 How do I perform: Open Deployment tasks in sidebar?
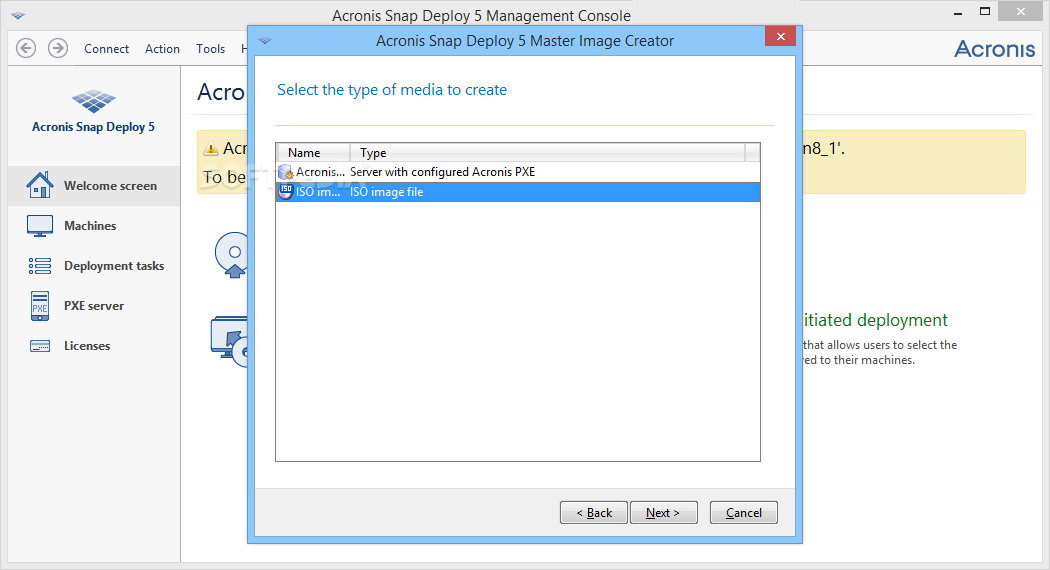[x=114, y=266]
